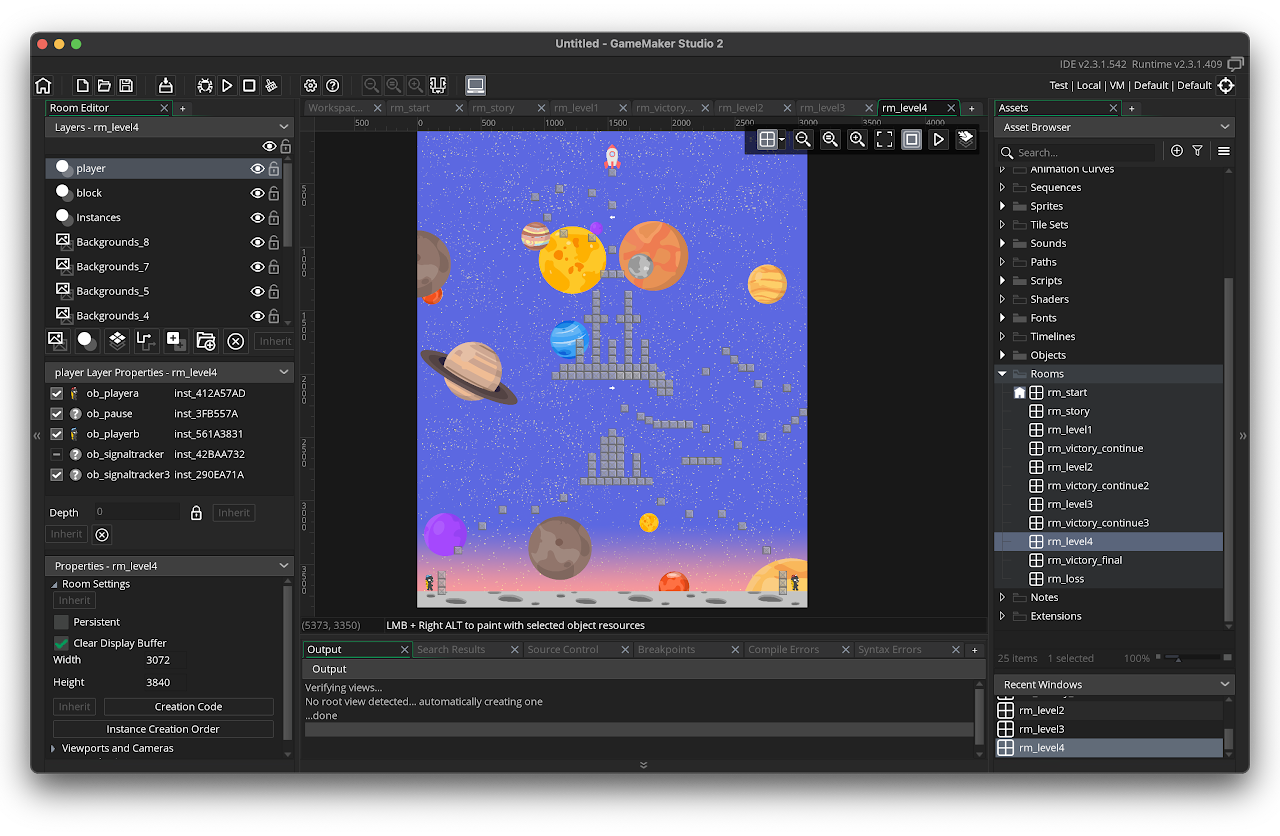This screenshot has height=836, width=1280.
Task: Click the highlighted square frame icon in the room toolbar
Action: tap(911, 140)
